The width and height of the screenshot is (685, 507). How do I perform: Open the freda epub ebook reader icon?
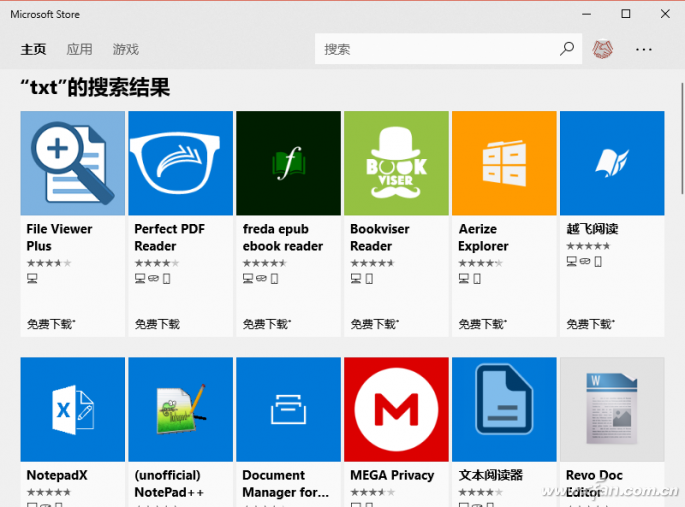(288, 163)
